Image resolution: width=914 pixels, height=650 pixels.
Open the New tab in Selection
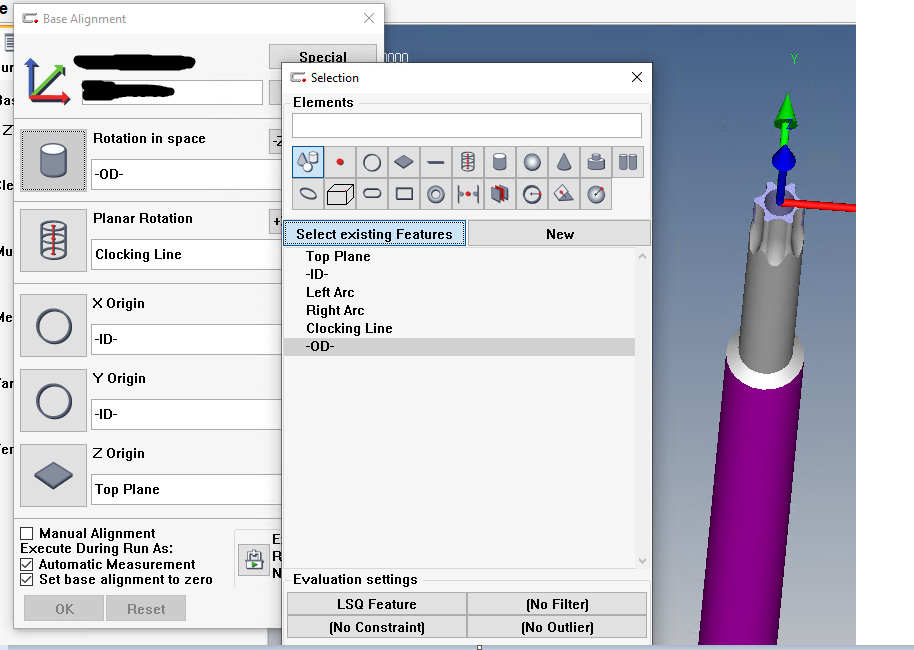(560, 234)
